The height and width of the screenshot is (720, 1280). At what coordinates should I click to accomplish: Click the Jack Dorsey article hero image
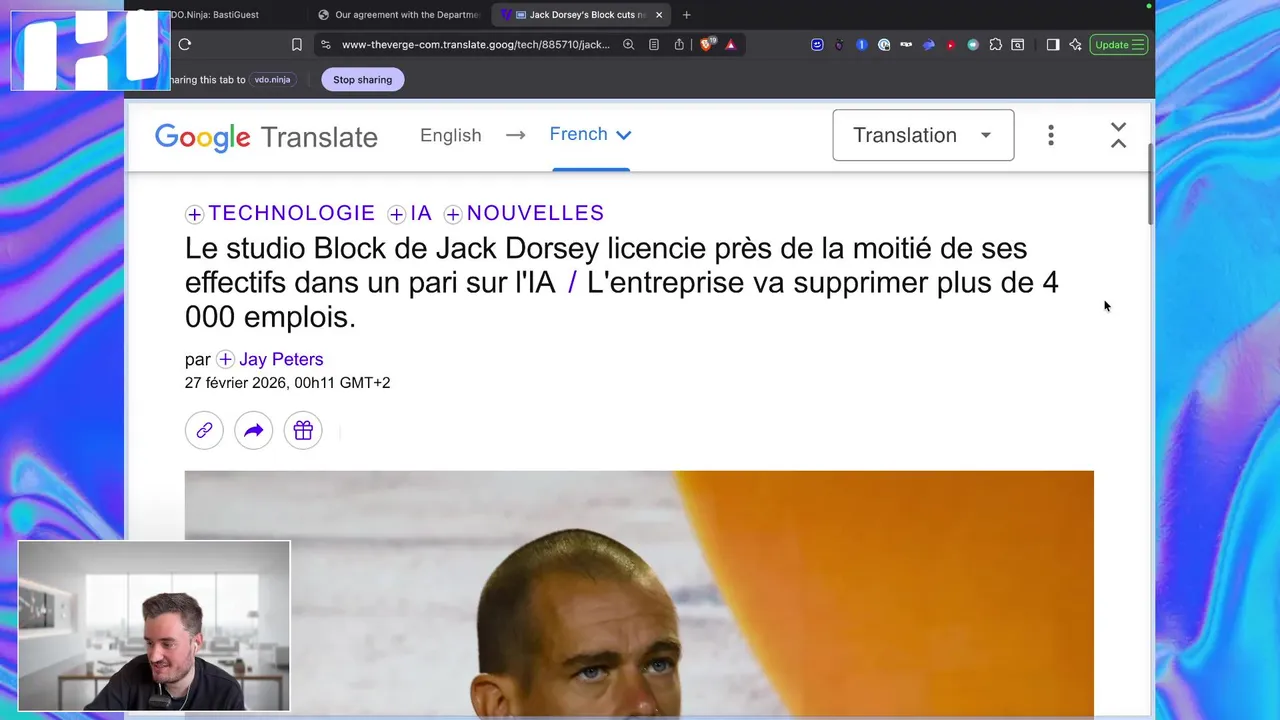pyautogui.click(x=639, y=594)
